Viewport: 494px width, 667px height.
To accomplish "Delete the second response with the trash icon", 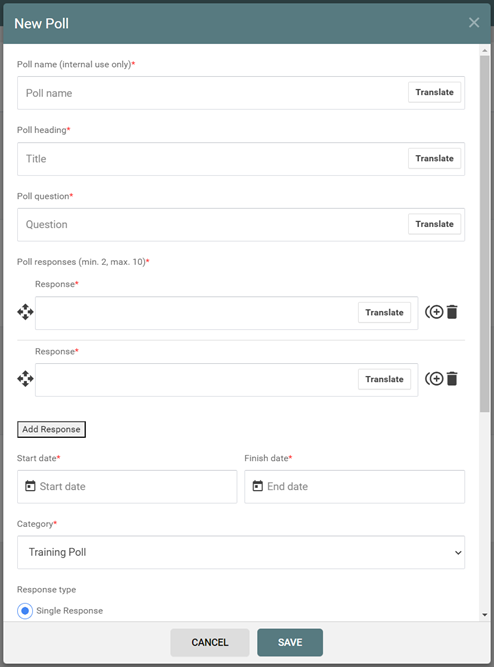I will (x=452, y=379).
